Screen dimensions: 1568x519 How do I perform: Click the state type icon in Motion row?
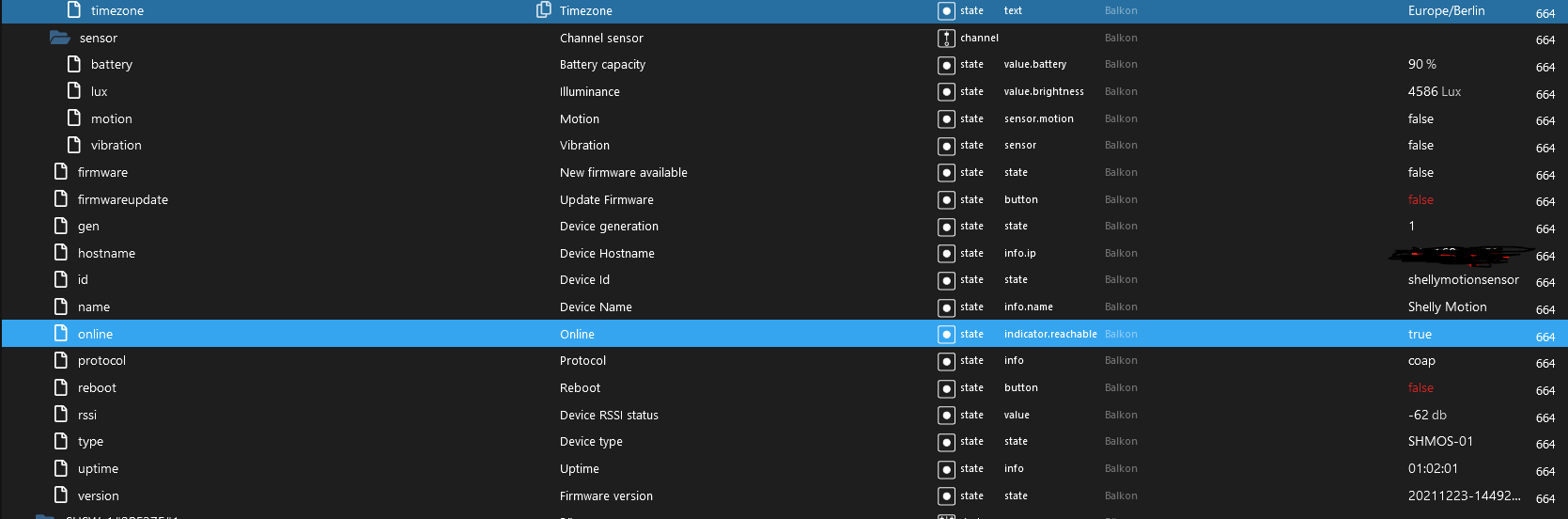(x=946, y=119)
